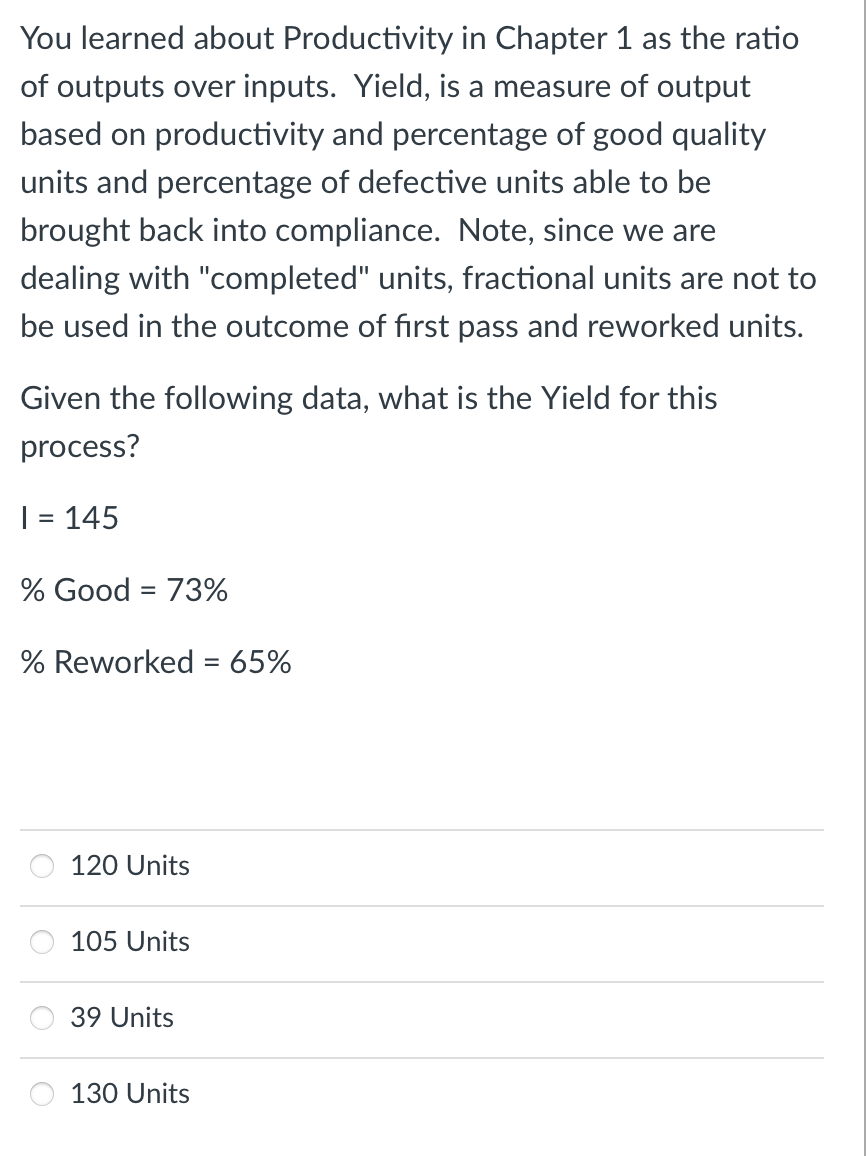Click the "120 Units" answer label text
This screenshot has height=1156, width=866.
130,866
